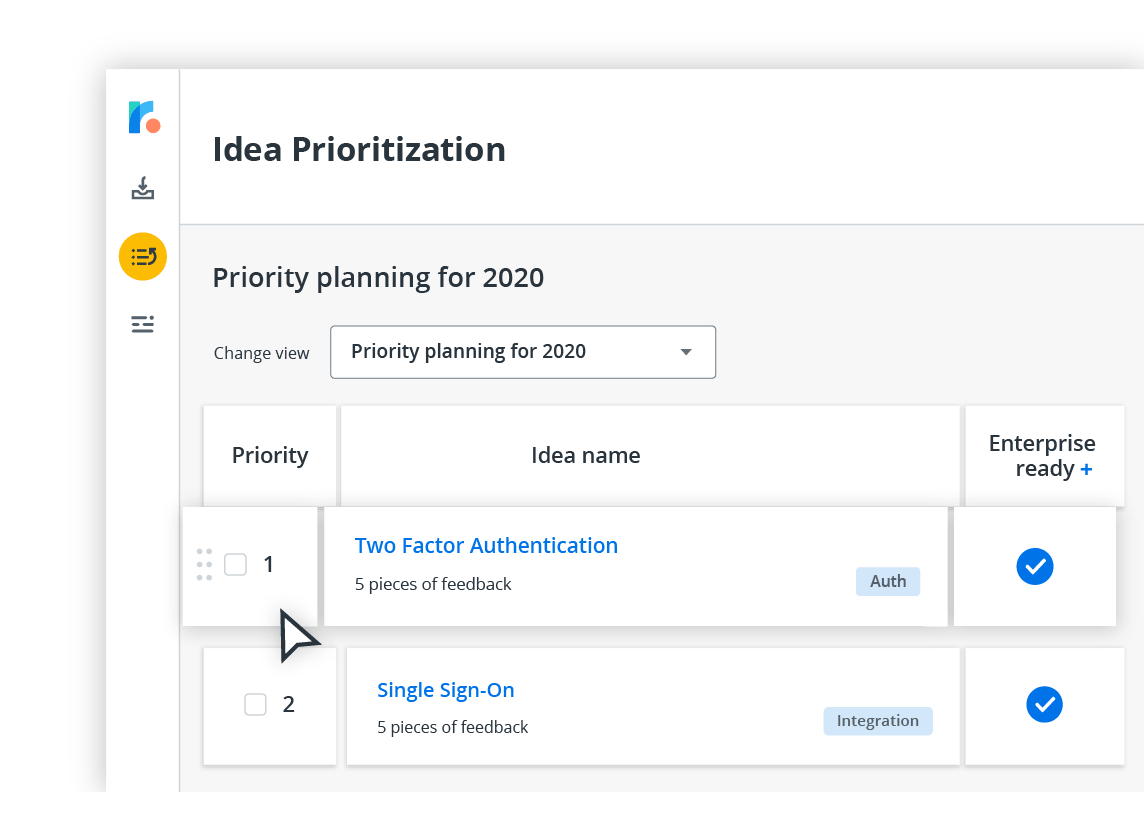
Task: Open the Change view dropdown
Action: 522,352
